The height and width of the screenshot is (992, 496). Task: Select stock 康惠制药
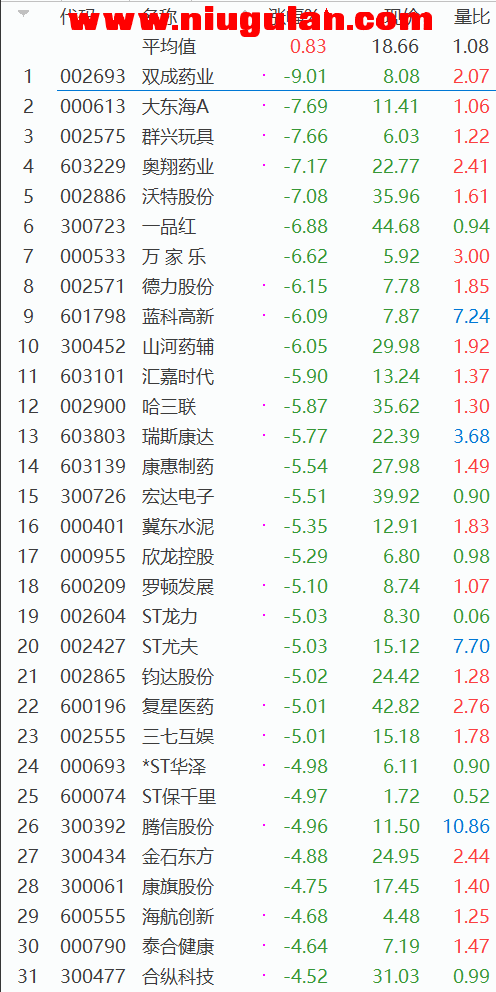coord(178,466)
